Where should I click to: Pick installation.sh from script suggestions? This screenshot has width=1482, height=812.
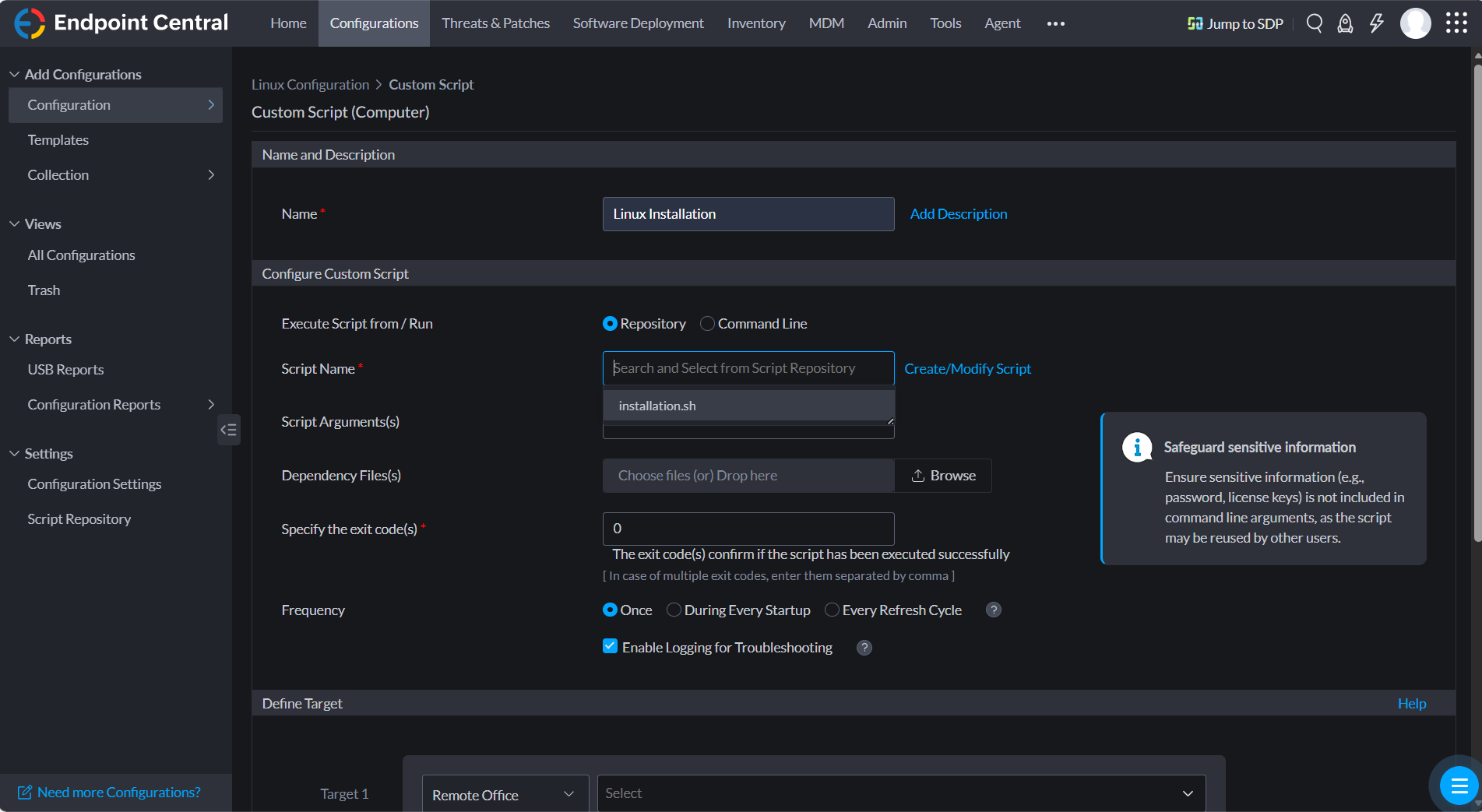tap(657, 406)
